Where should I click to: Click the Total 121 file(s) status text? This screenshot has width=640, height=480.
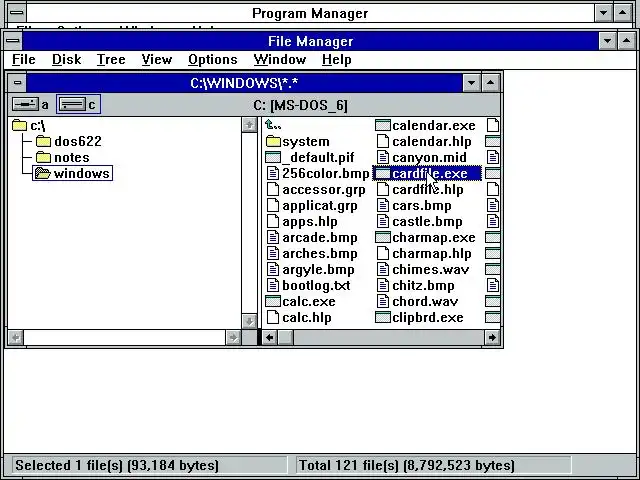[x=407, y=465]
